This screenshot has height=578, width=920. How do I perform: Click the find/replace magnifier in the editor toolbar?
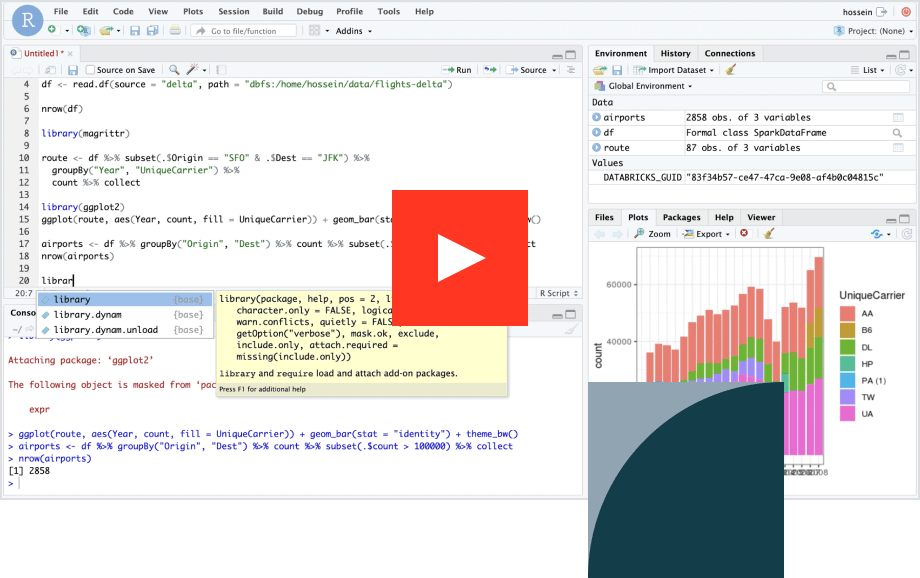click(174, 70)
